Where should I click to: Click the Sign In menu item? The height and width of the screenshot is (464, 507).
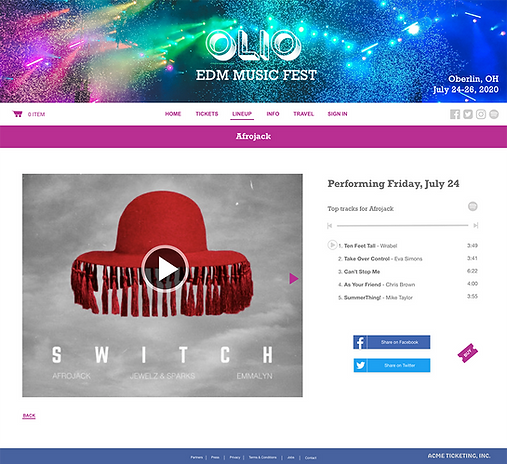[x=337, y=114]
